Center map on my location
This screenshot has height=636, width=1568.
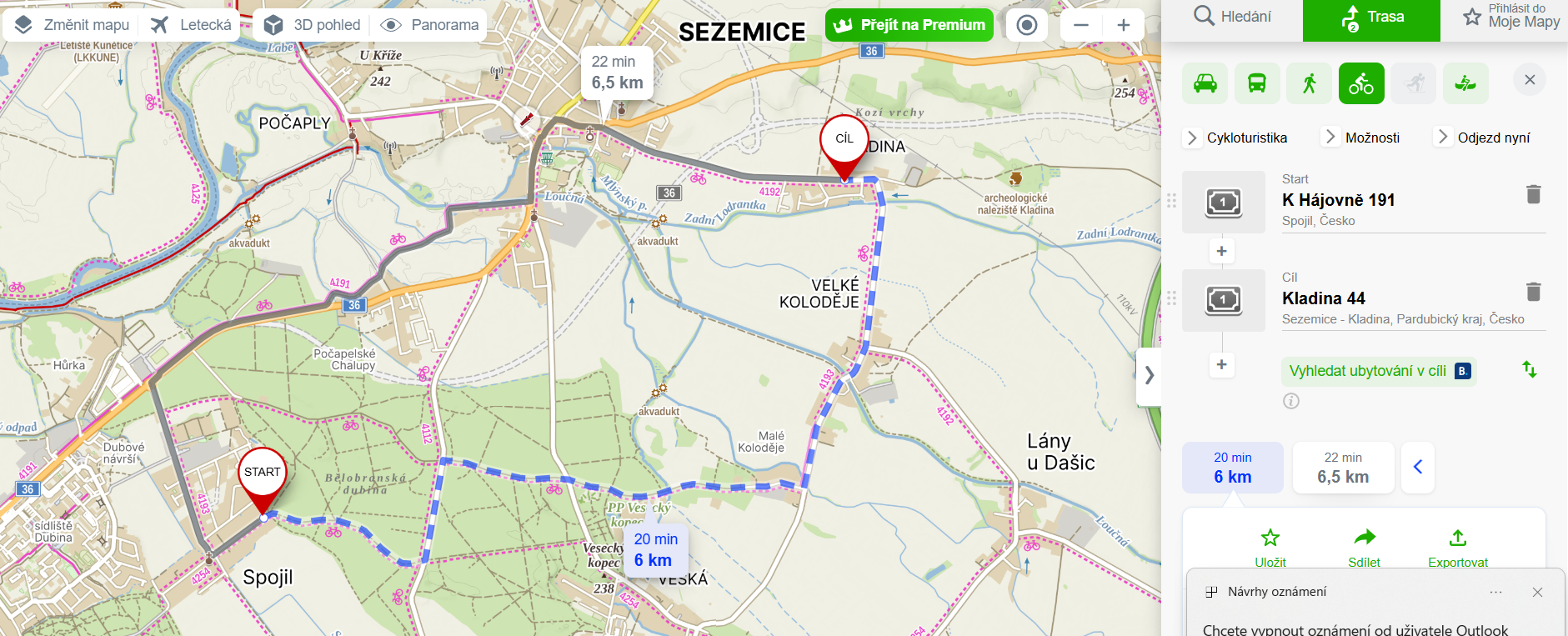[x=1027, y=25]
